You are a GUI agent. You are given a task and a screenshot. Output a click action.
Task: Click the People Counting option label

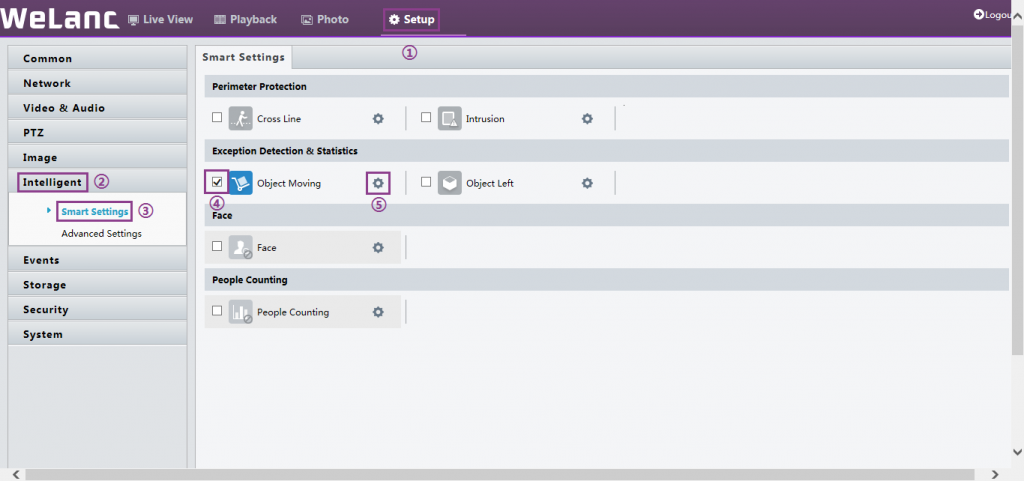tap(293, 313)
